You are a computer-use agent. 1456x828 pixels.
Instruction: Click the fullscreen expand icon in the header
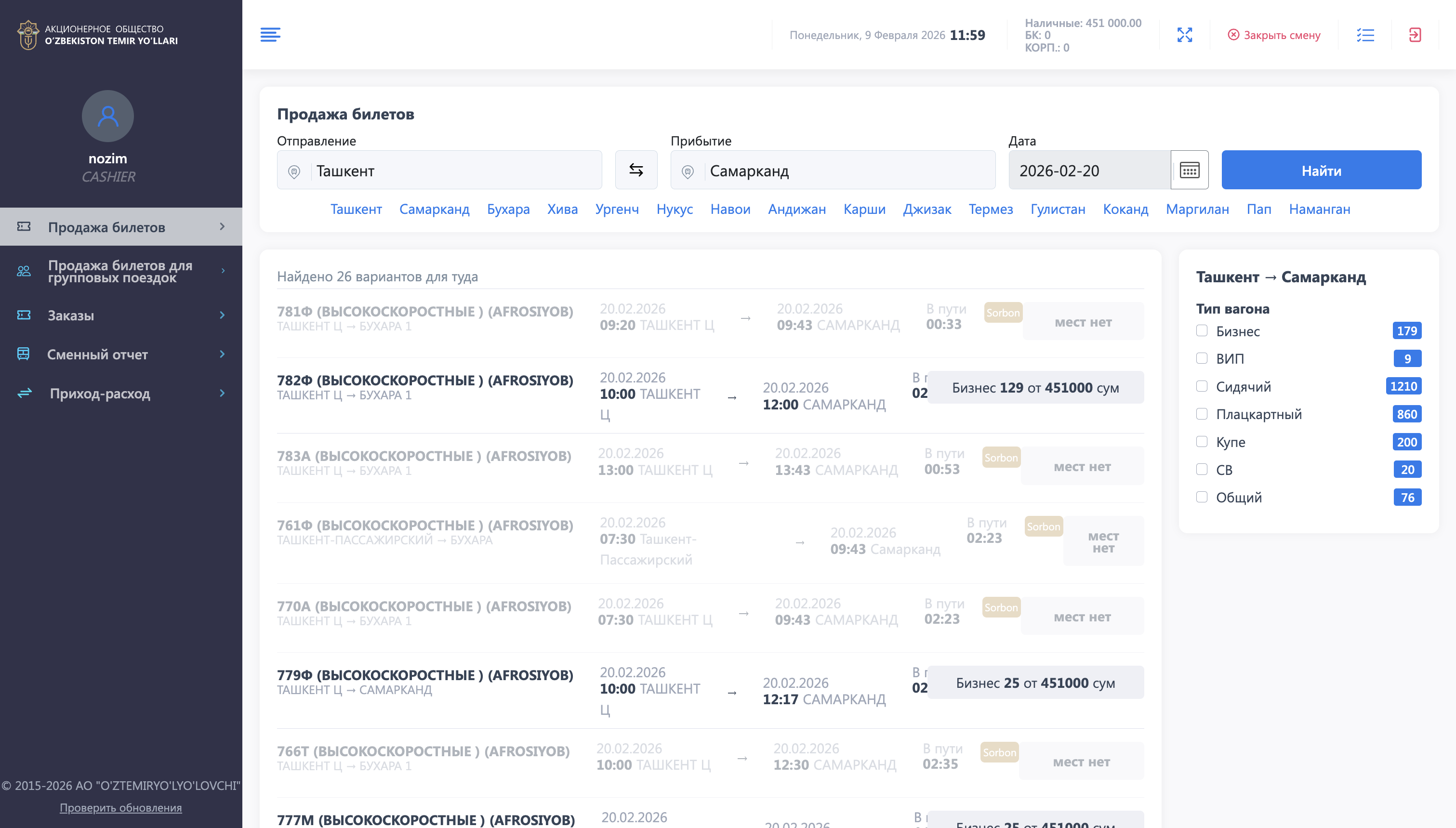pos(1185,35)
